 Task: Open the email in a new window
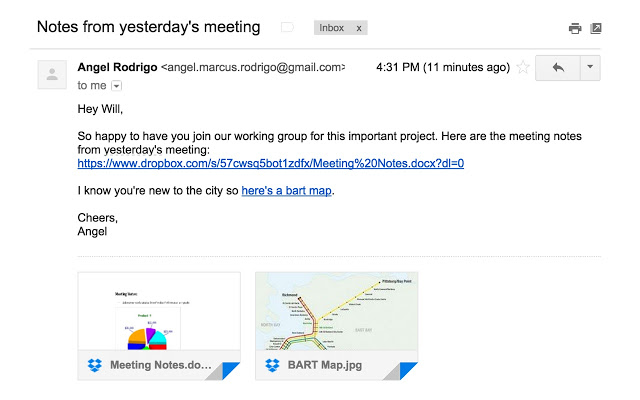[596, 28]
